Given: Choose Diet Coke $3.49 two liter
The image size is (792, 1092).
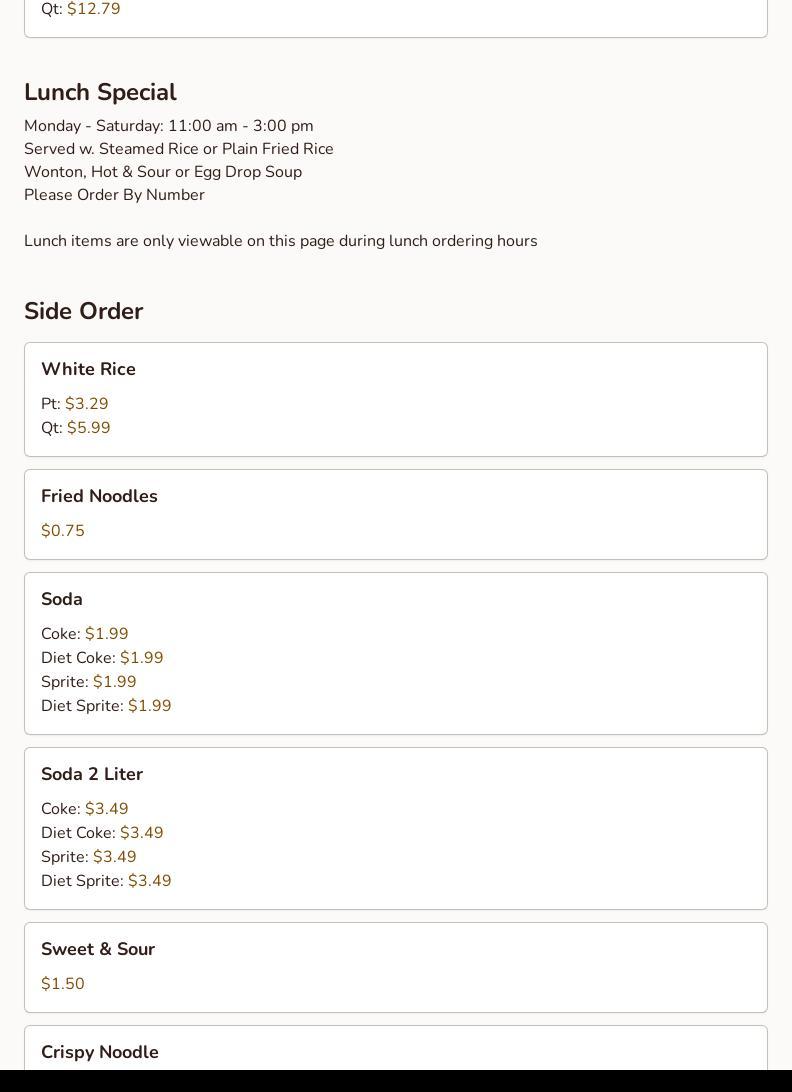Looking at the screenshot, I should (x=141, y=833).
